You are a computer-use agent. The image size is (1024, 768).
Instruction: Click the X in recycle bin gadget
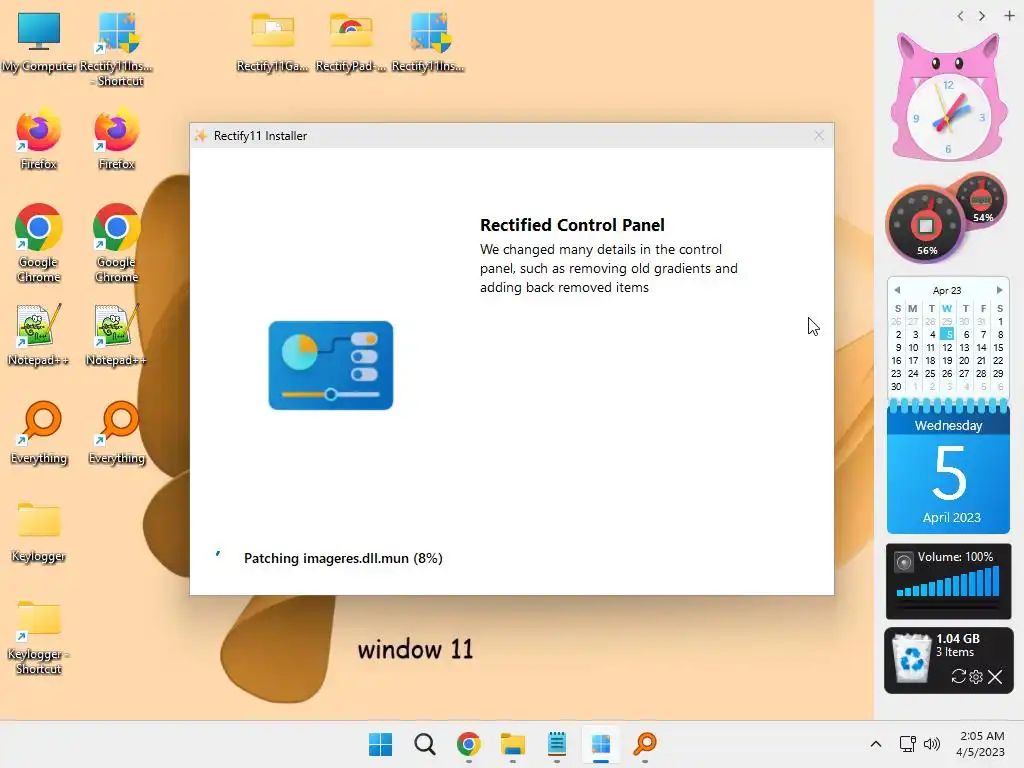tap(995, 677)
